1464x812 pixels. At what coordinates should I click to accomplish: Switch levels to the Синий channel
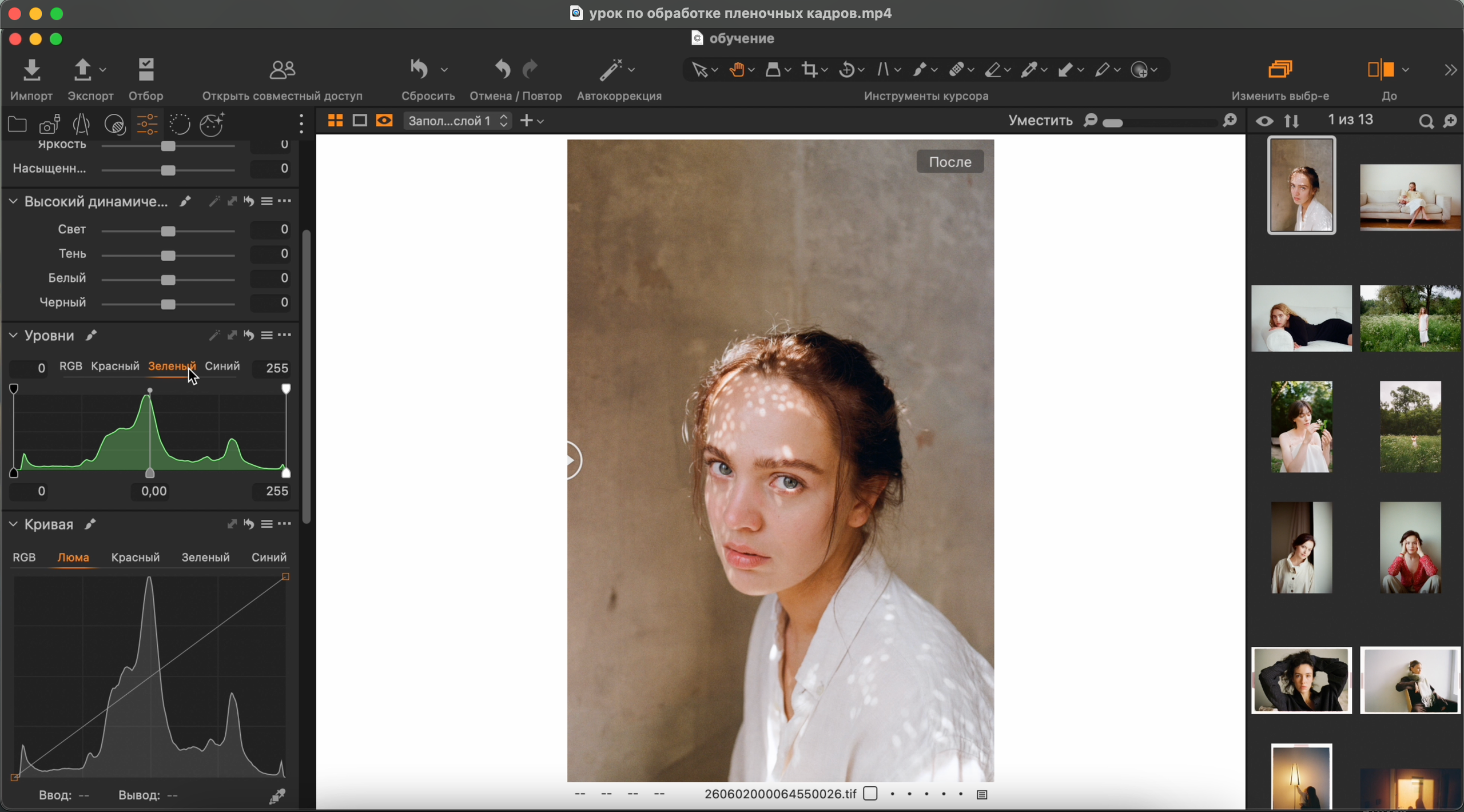click(x=222, y=366)
